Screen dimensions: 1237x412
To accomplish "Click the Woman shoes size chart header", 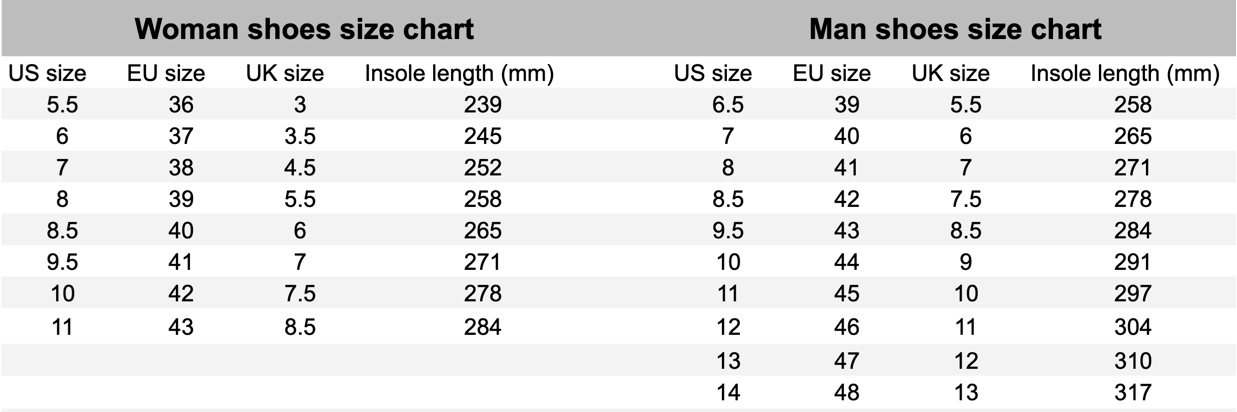I will click(304, 29).
